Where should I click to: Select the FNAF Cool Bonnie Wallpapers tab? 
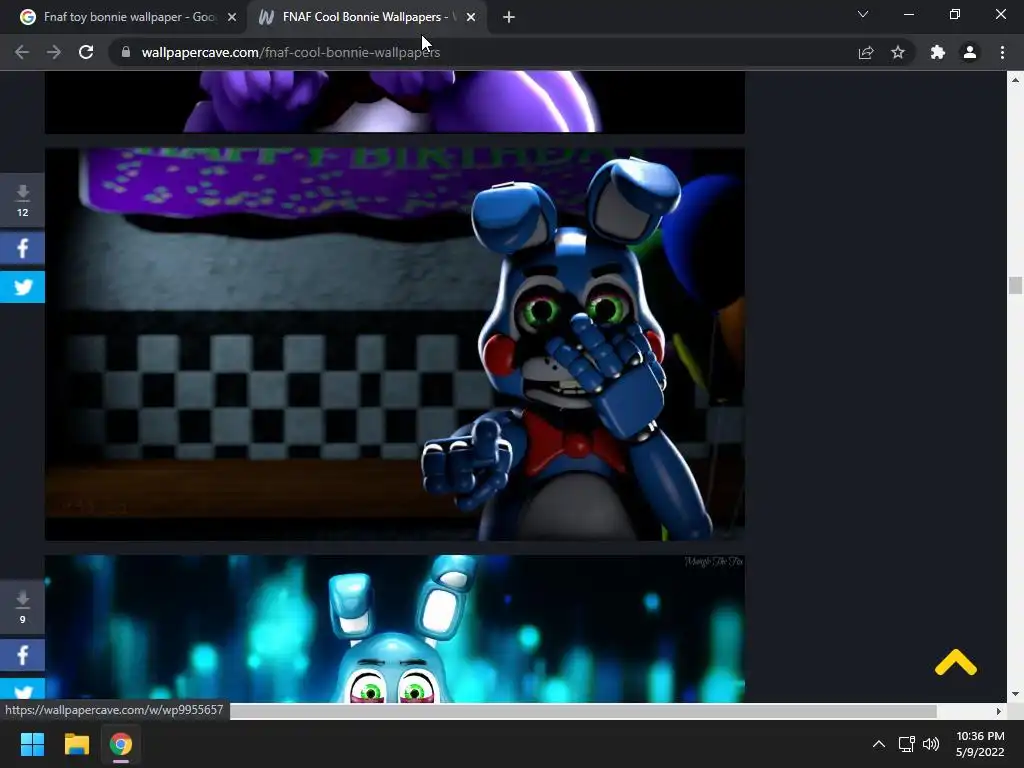366,17
